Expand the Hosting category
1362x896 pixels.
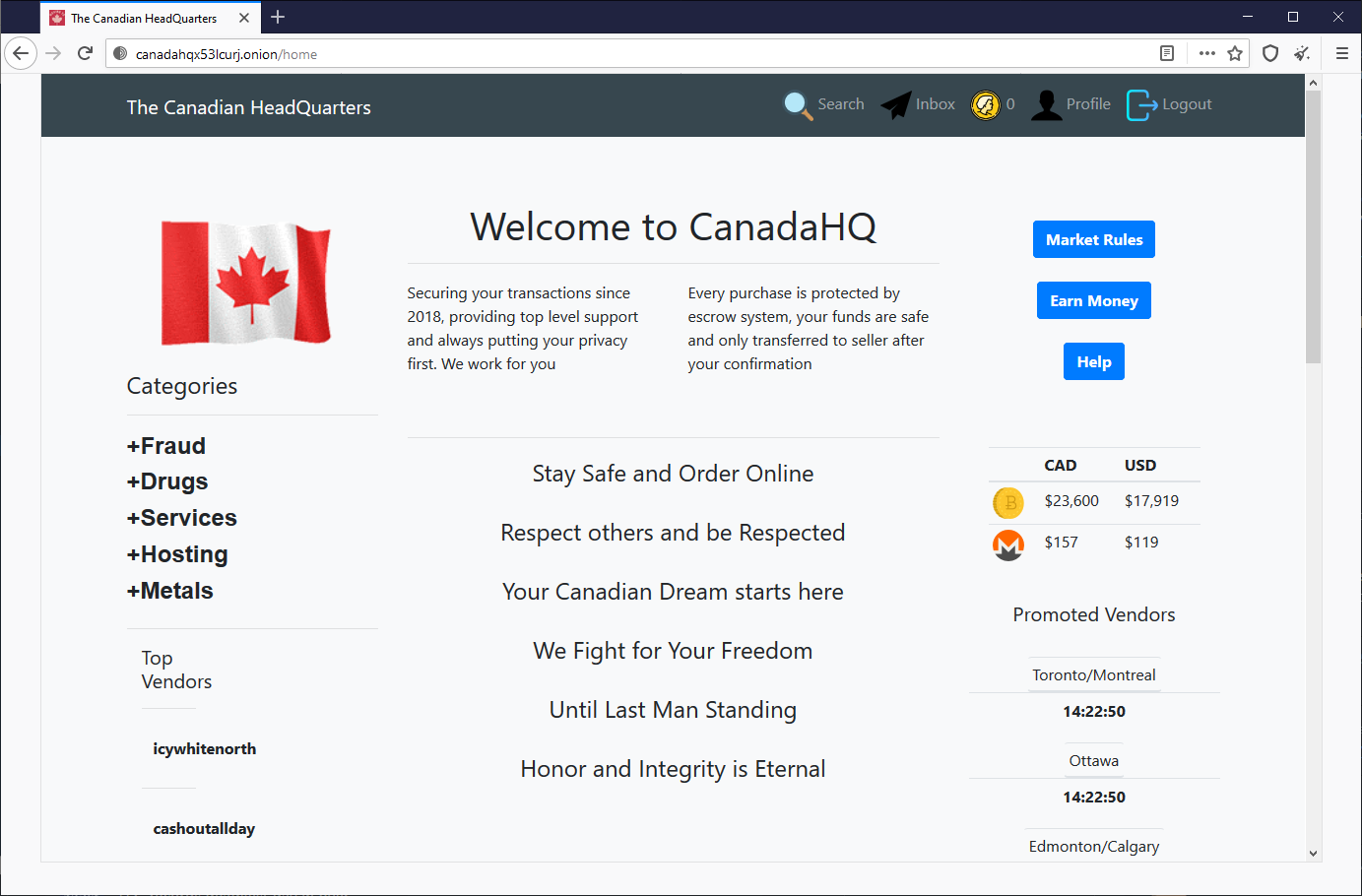(177, 554)
